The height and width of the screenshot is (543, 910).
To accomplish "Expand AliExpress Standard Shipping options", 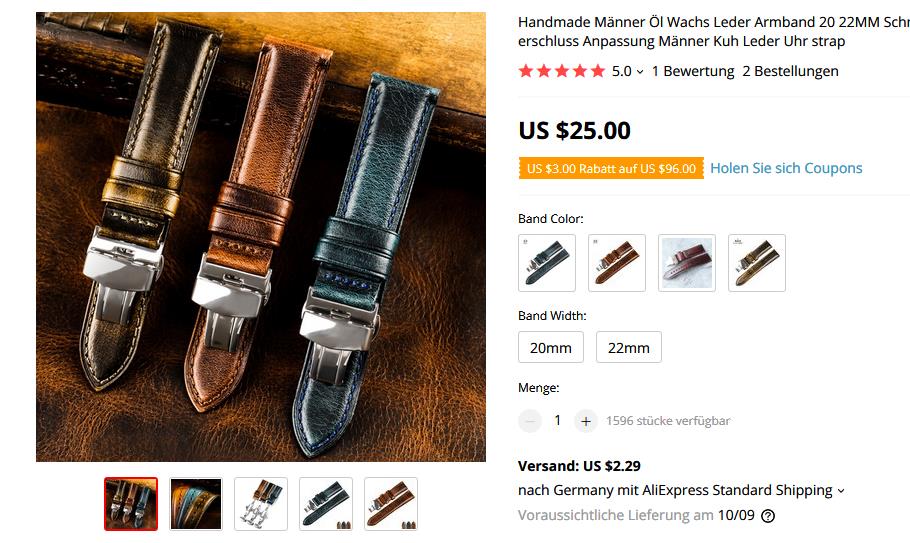I will coord(840,491).
